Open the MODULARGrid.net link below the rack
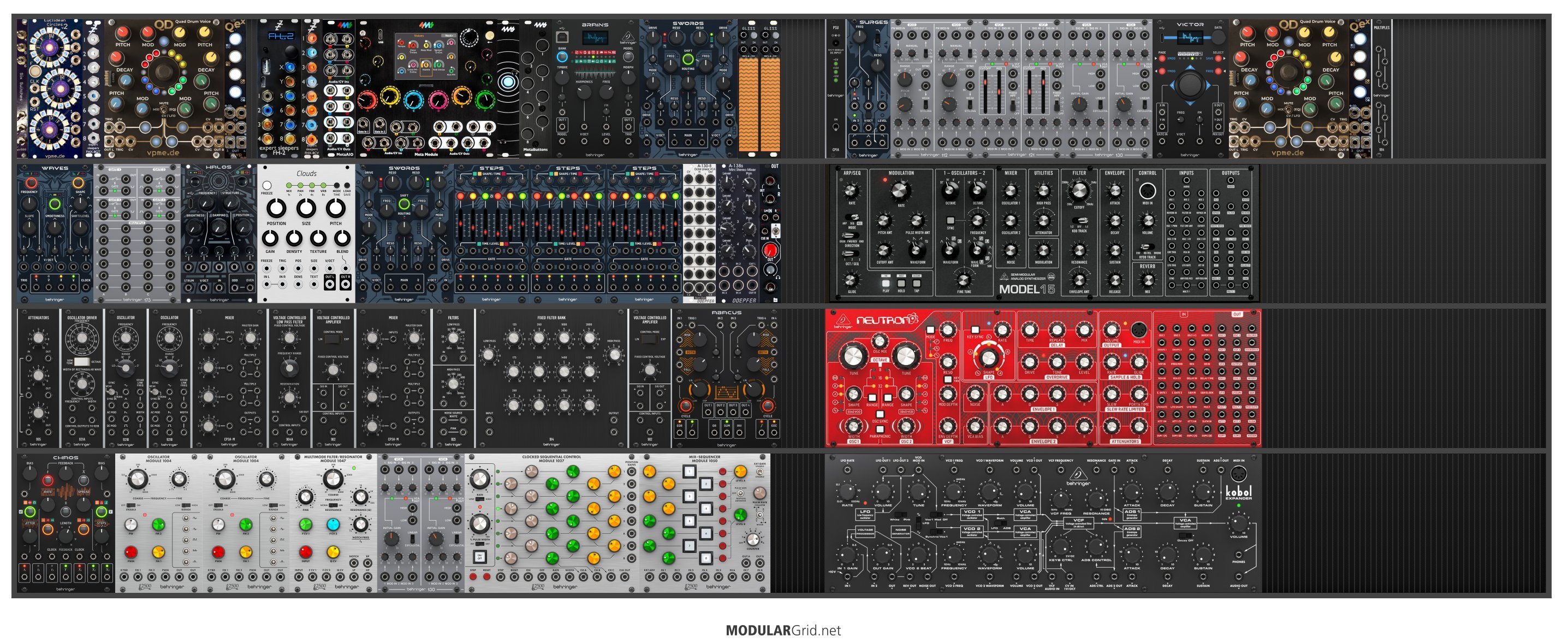Screen dimensions: 1568x642 point(783,631)
